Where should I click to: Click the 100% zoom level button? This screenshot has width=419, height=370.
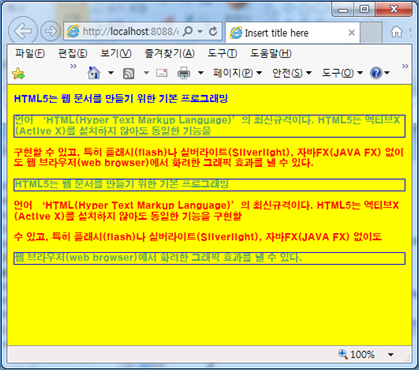click(x=356, y=354)
